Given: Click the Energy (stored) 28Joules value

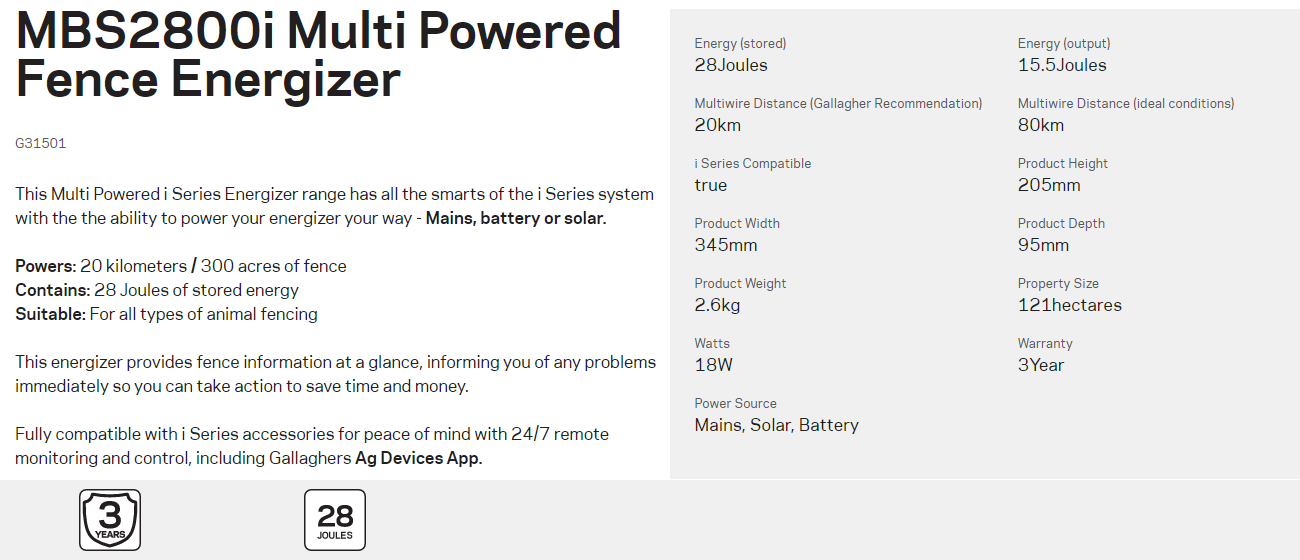Looking at the screenshot, I should (x=731, y=65).
